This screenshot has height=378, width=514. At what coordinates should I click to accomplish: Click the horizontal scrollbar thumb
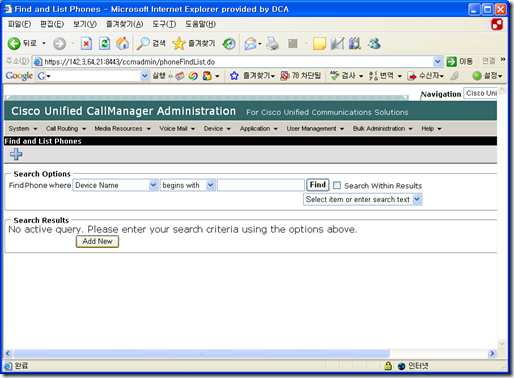pyautogui.click(x=201, y=353)
